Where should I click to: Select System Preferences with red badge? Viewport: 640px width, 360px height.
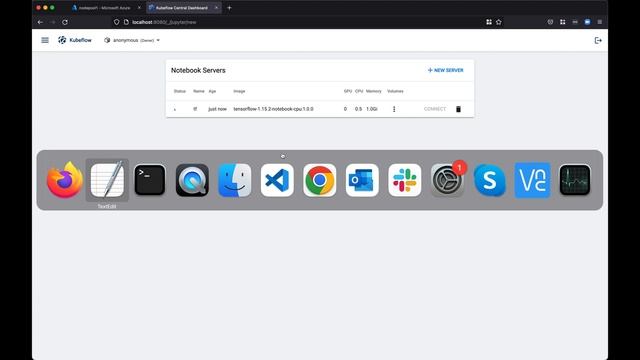coord(447,180)
